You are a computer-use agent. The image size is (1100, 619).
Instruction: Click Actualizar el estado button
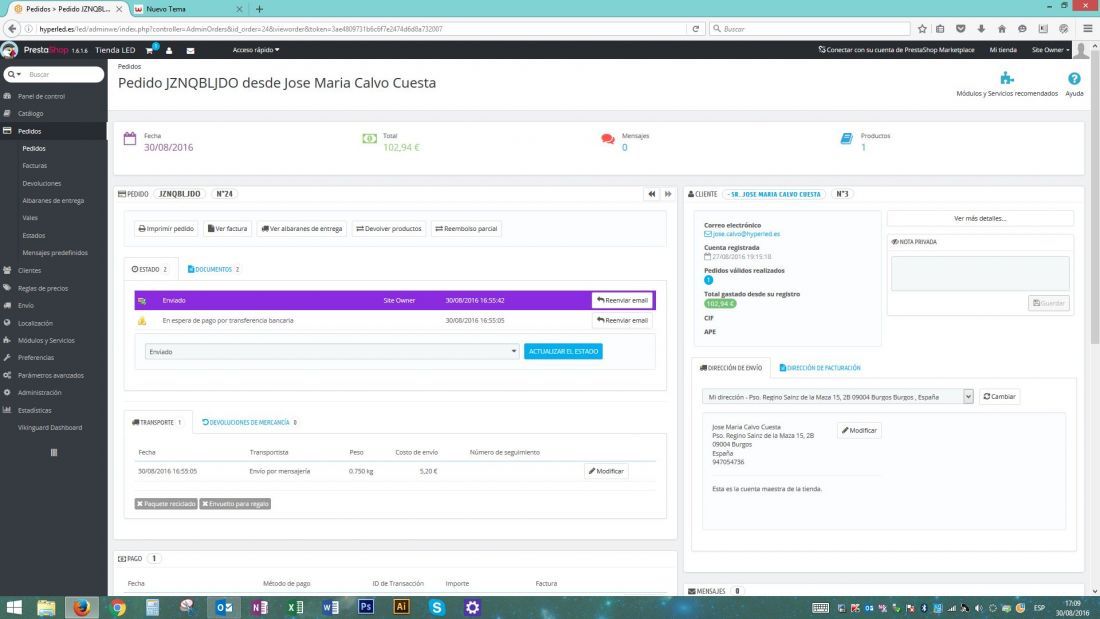tap(563, 352)
